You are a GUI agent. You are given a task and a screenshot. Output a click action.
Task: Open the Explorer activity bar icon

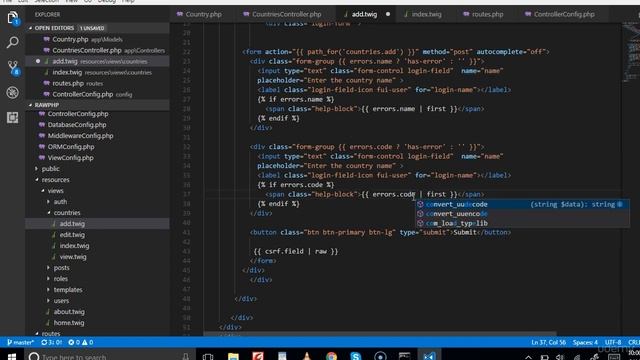(x=13, y=18)
